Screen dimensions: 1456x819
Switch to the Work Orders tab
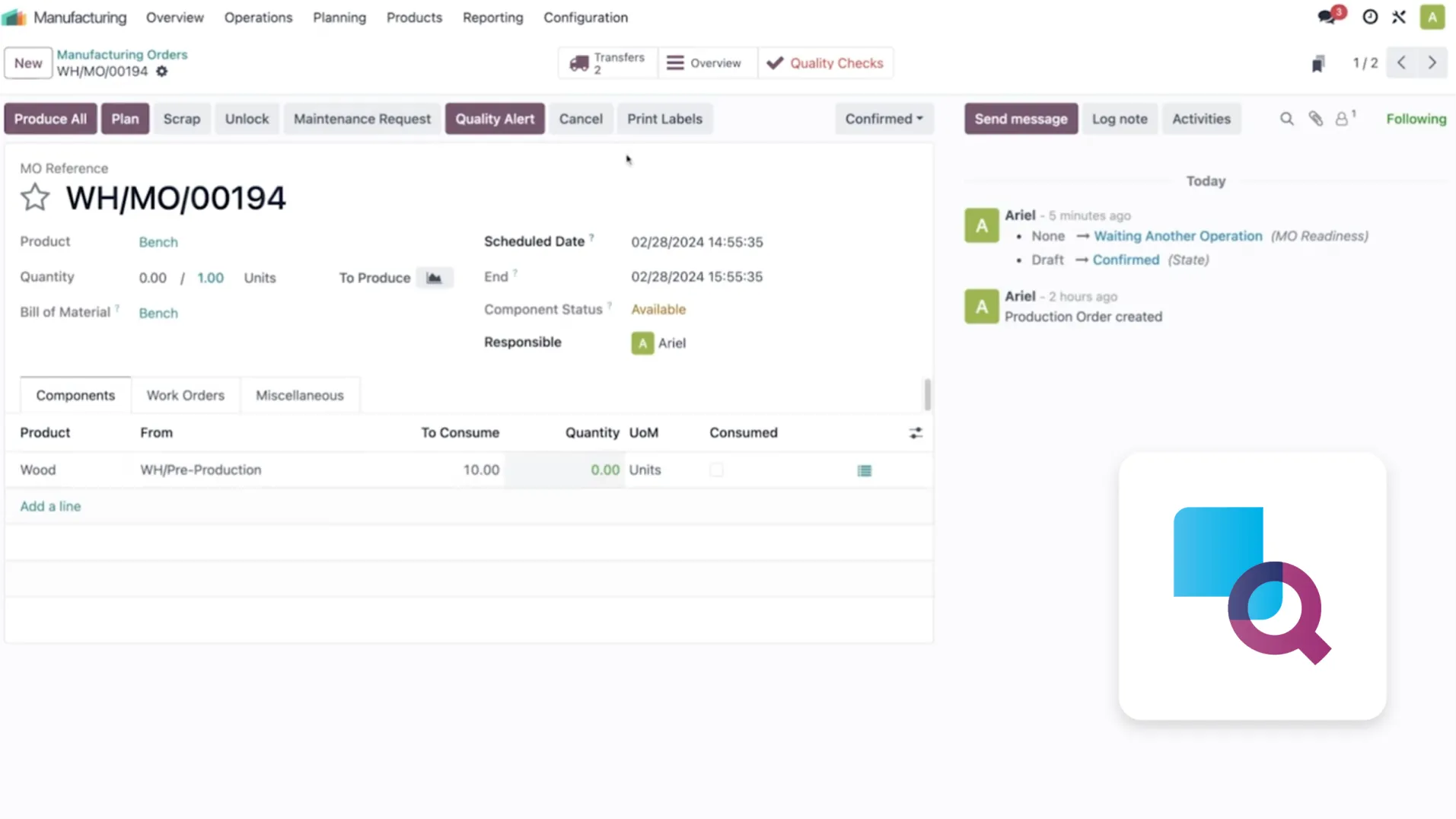click(x=186, y=395)
